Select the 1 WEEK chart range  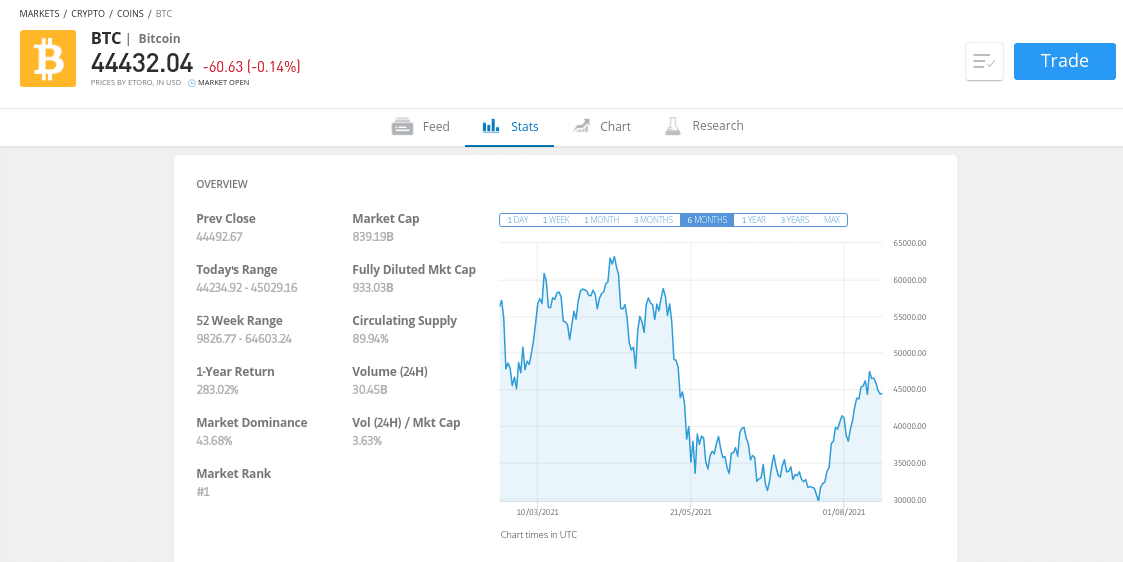pos(556,220)
